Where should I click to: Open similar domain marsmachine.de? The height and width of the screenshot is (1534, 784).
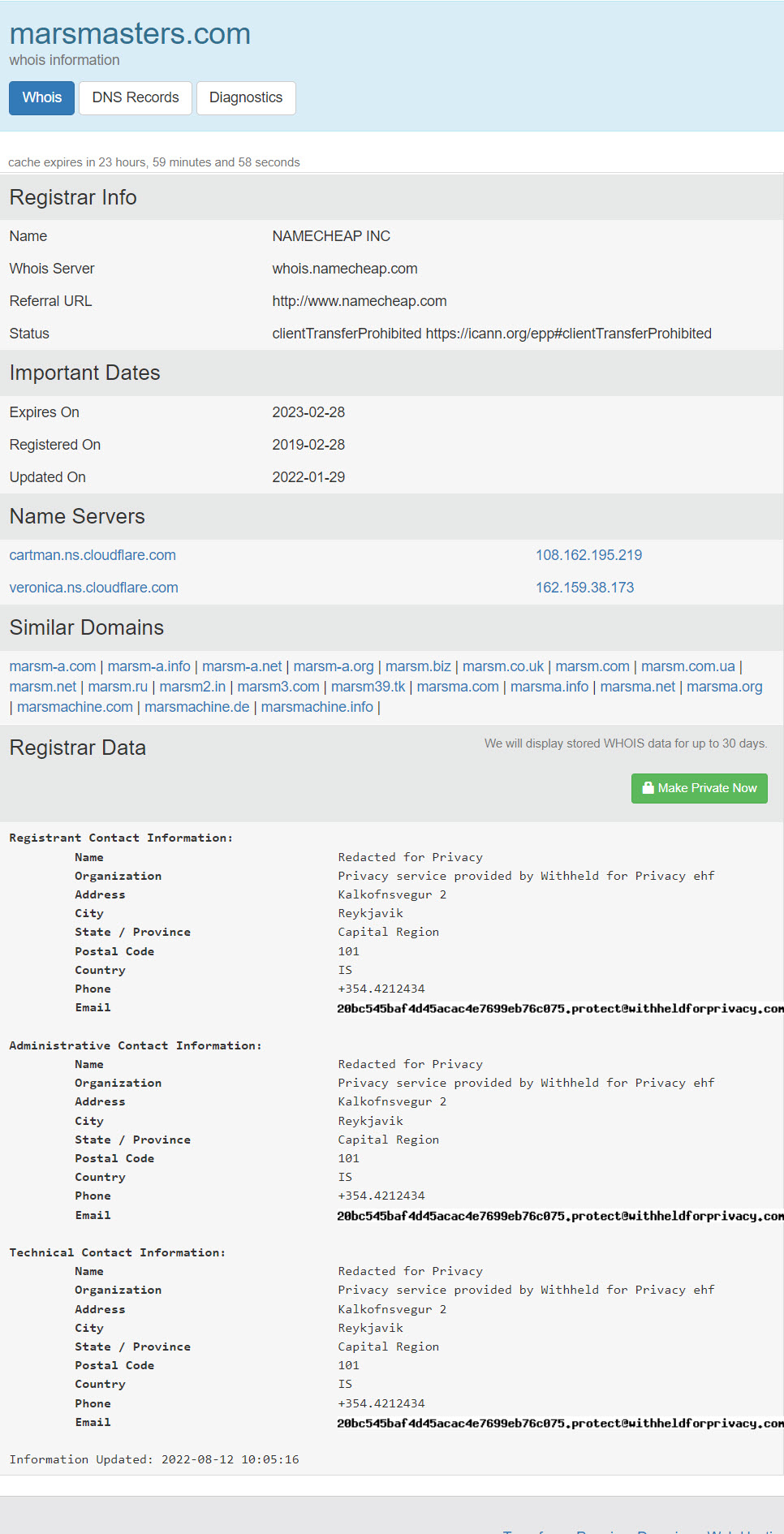coord(197,707)
